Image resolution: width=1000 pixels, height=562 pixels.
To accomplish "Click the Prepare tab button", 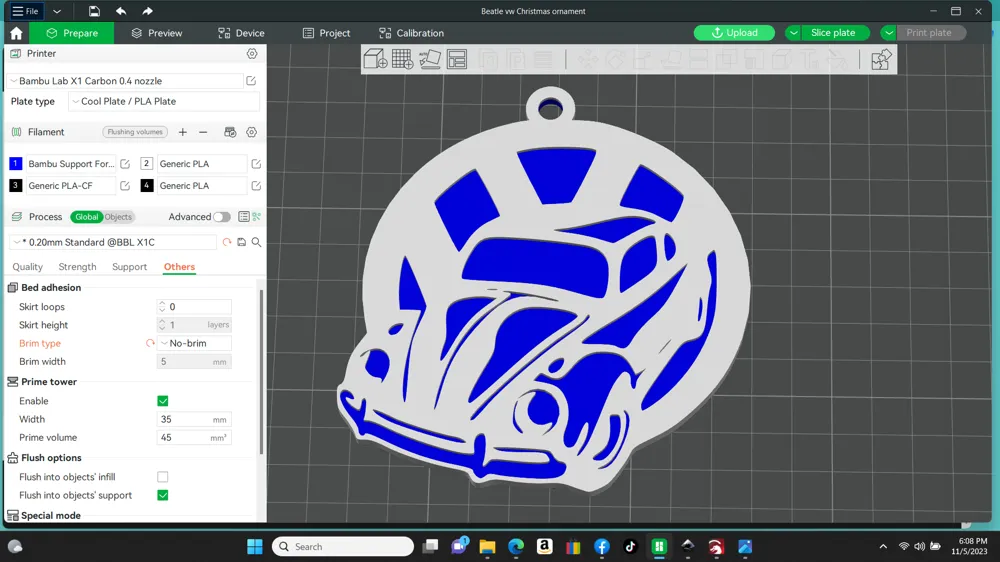I will click(72, 33).
